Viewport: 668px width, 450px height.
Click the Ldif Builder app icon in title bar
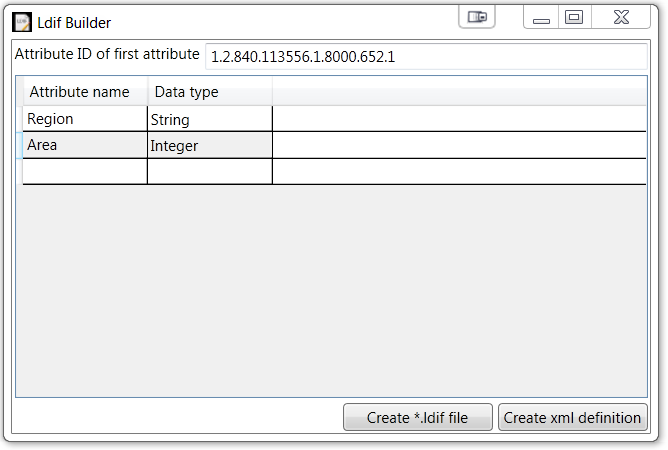[x=22, y=22]
